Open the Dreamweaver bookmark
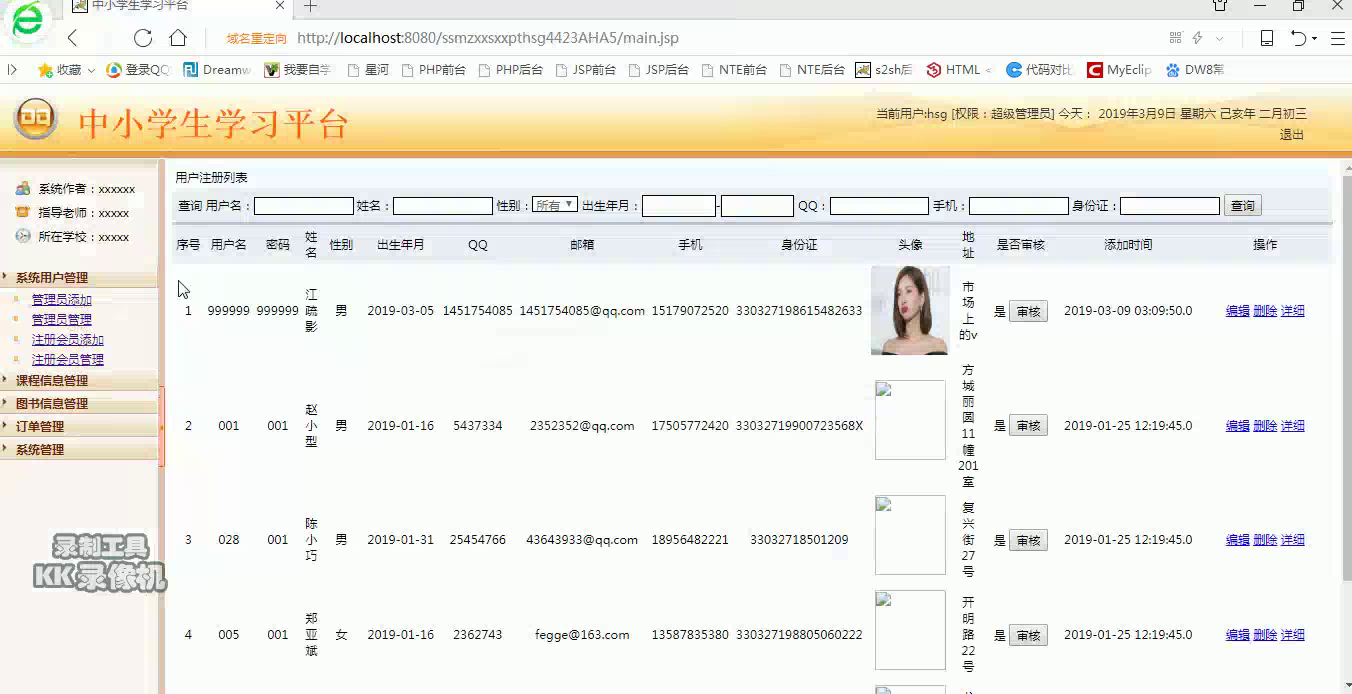Viewport: 1352px width, 694px height. click(217, 70)
